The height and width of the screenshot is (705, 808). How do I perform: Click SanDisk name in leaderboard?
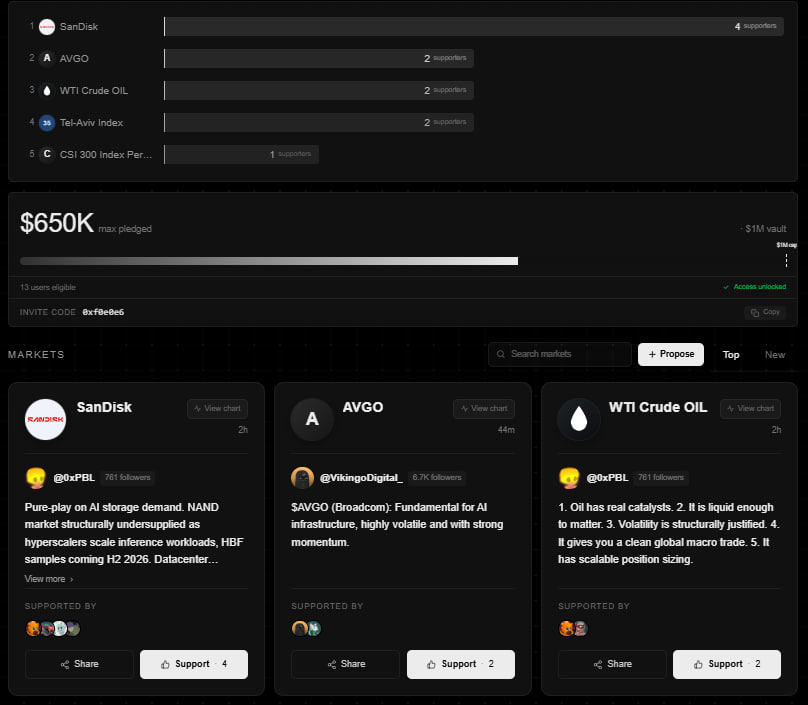(x=79, y=27)
